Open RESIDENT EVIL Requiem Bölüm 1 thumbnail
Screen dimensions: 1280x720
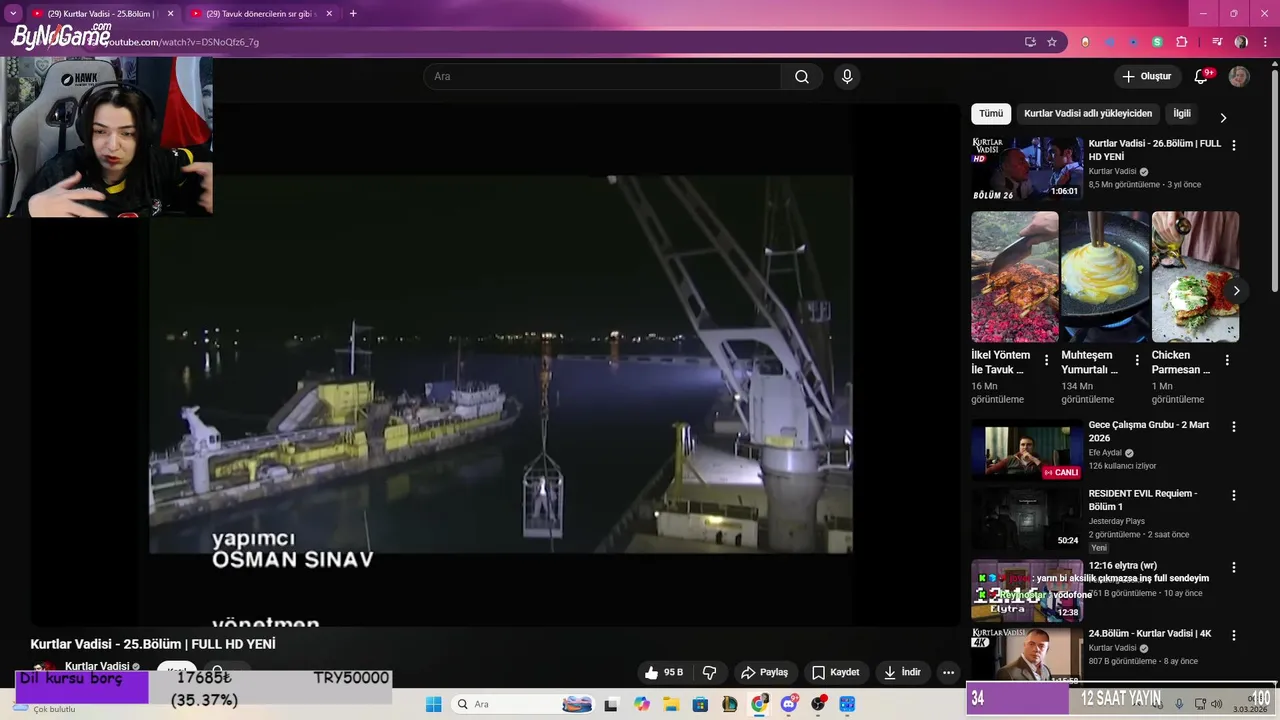click(x=1027, y=518)
